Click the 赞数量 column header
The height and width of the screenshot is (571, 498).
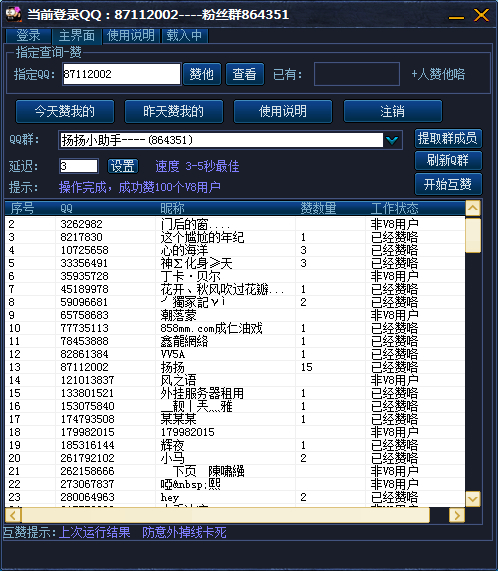(330, 208)
